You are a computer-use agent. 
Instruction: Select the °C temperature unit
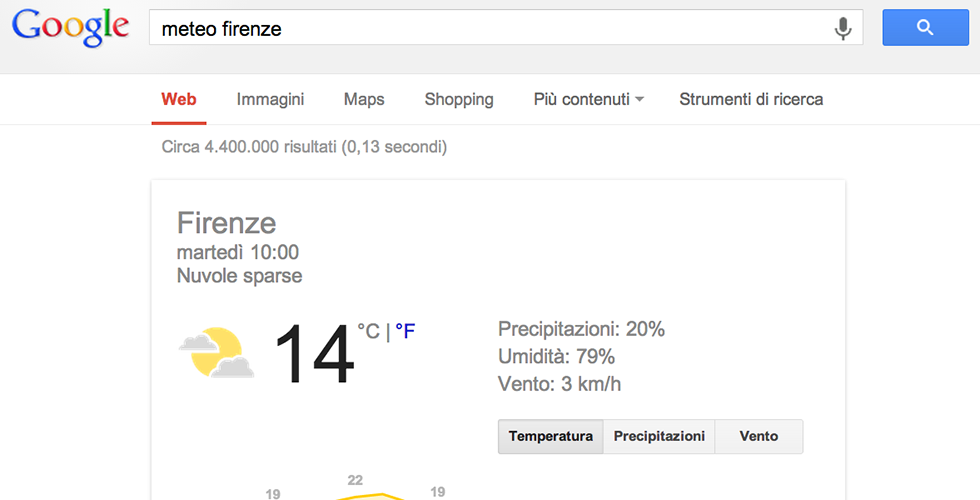pyautogui.click(x=368, y=331)
